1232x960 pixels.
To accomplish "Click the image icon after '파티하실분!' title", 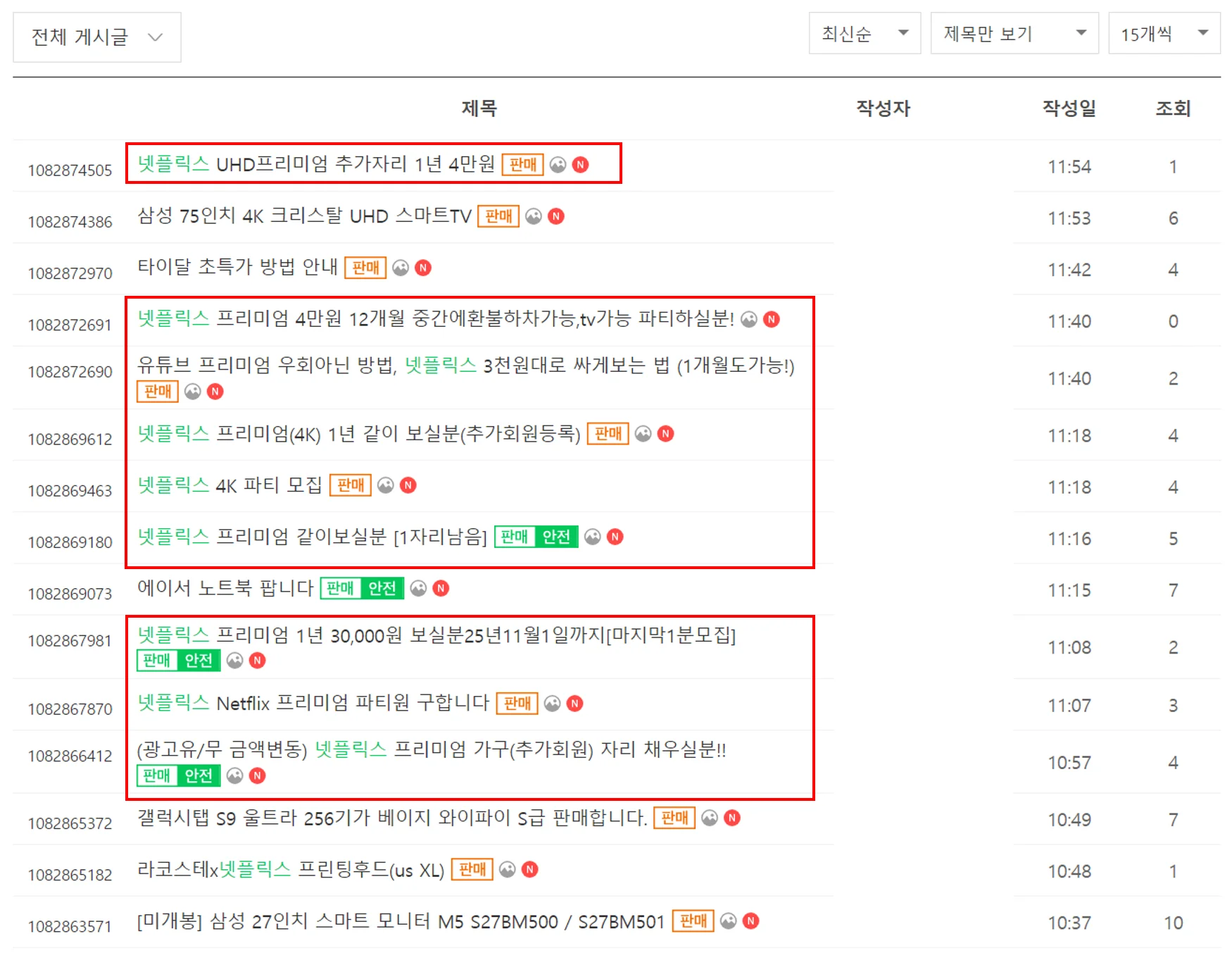I will point(749,320).
